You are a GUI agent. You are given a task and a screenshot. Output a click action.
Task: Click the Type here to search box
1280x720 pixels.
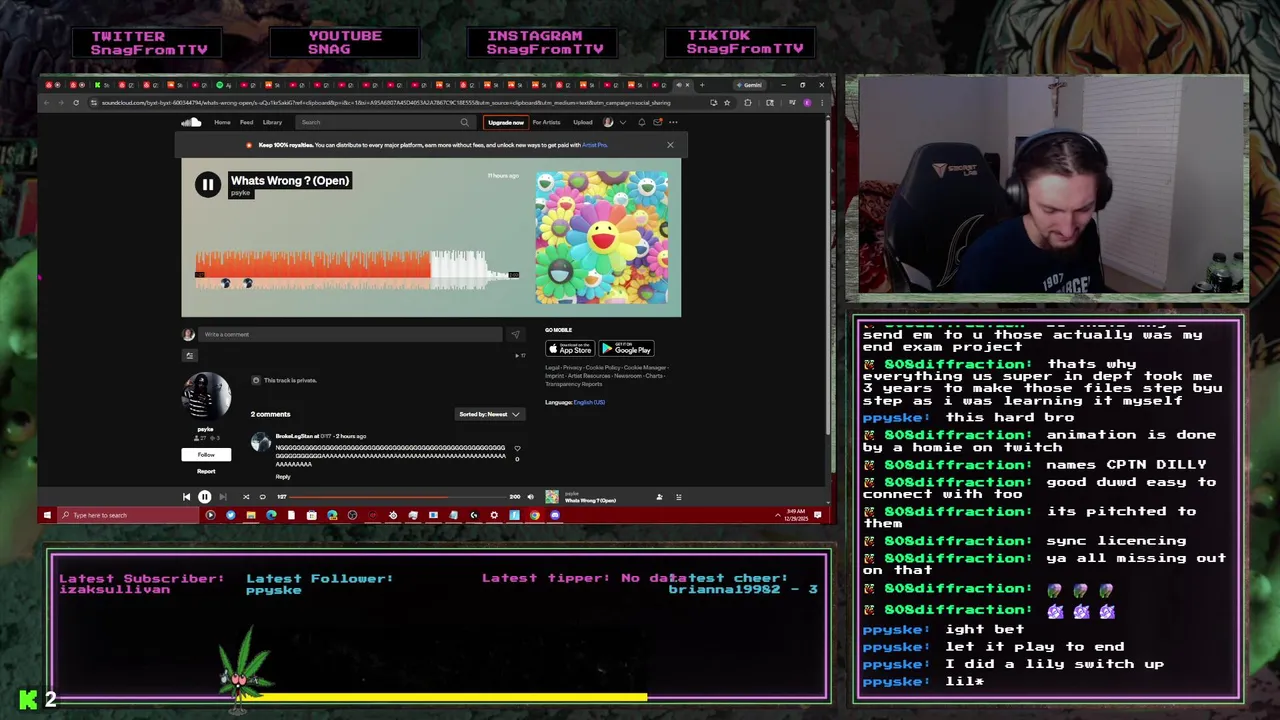(x=127, y=515)
